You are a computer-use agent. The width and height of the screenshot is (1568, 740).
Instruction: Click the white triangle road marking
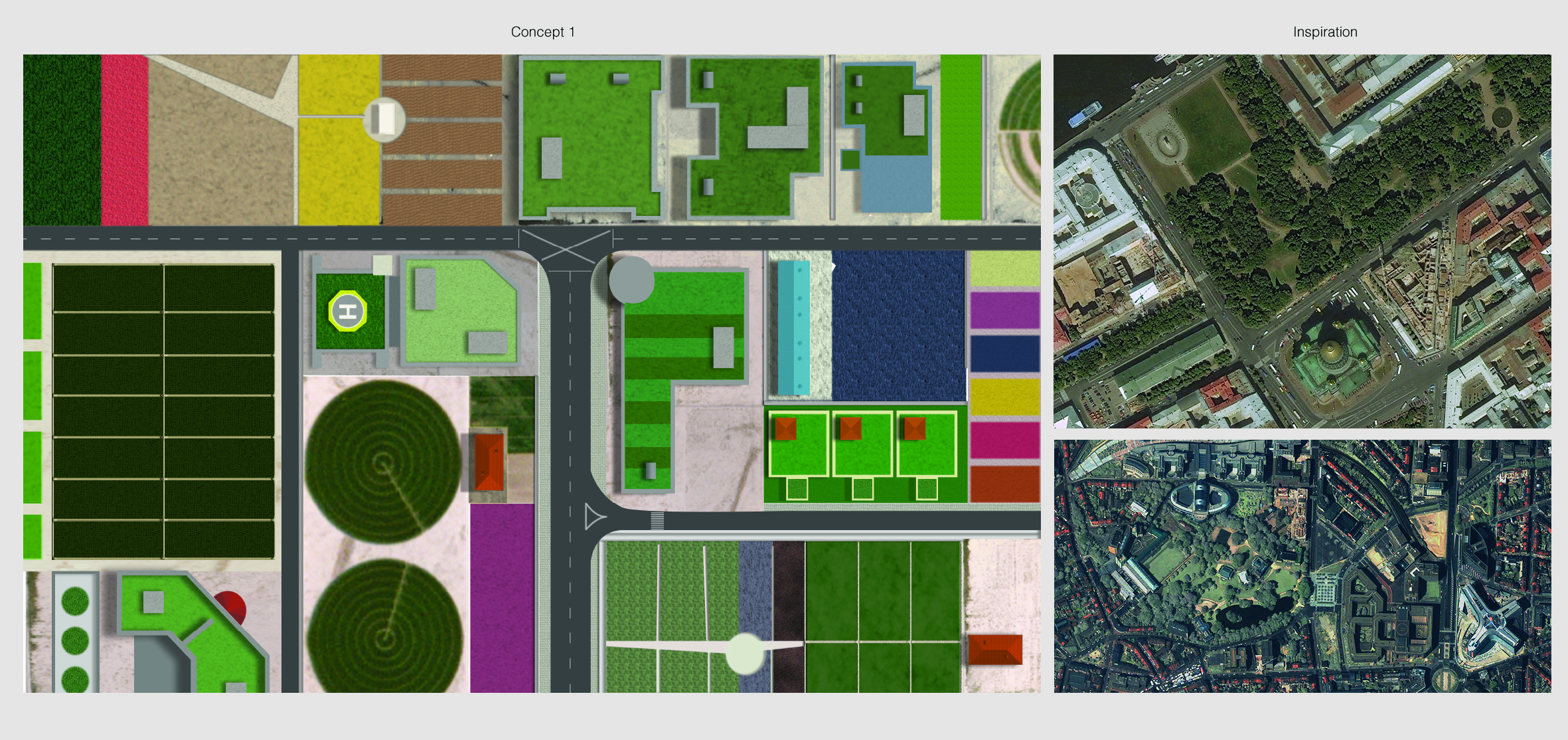594,517
